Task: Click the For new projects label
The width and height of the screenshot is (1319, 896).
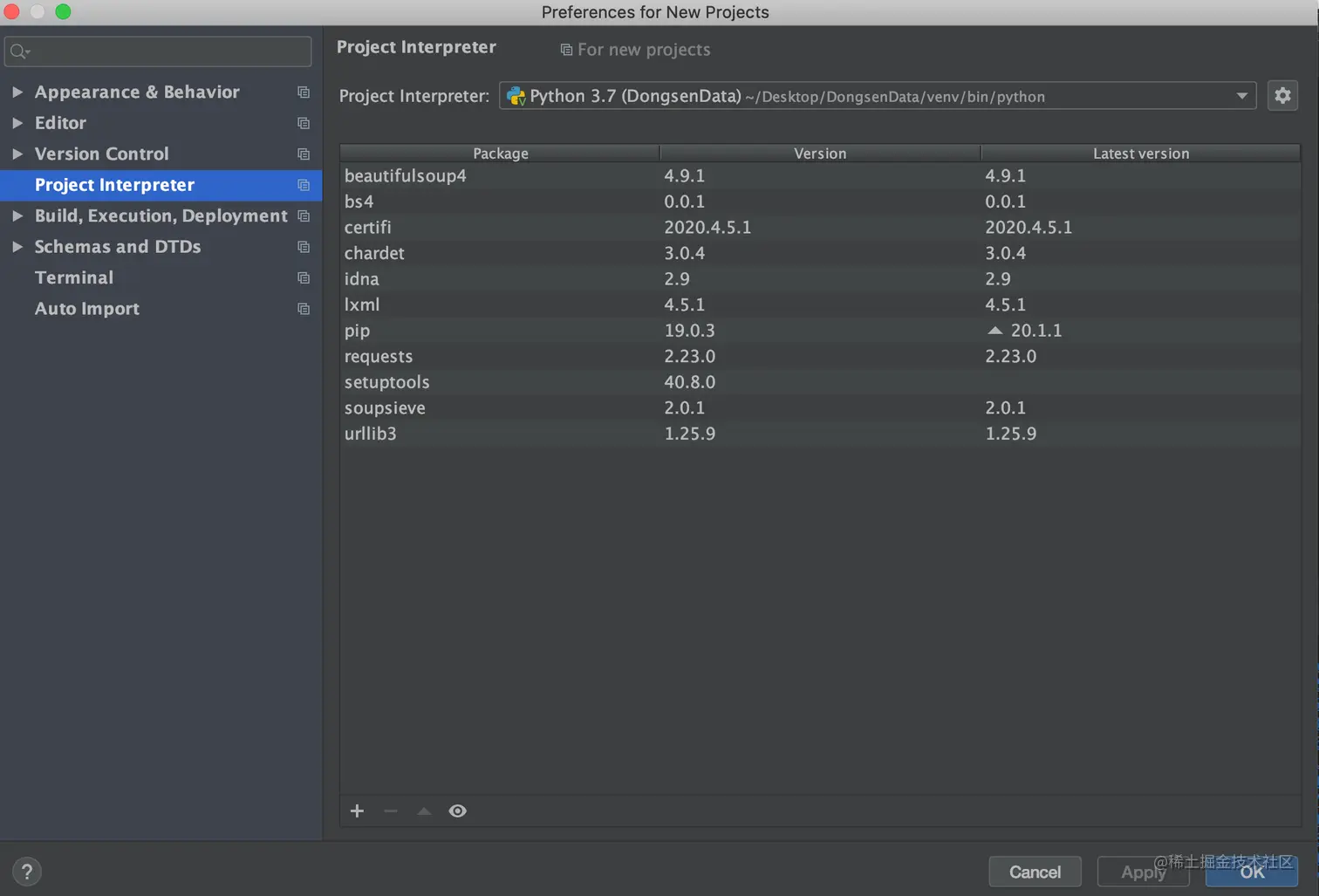Action: click(644, 50)
